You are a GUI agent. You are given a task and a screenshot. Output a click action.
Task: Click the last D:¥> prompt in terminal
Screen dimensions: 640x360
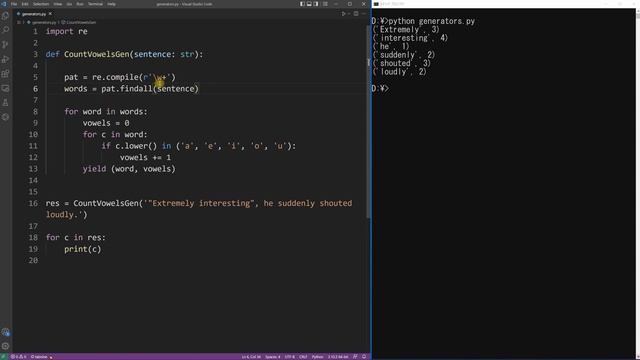click(x=380, y=89)
